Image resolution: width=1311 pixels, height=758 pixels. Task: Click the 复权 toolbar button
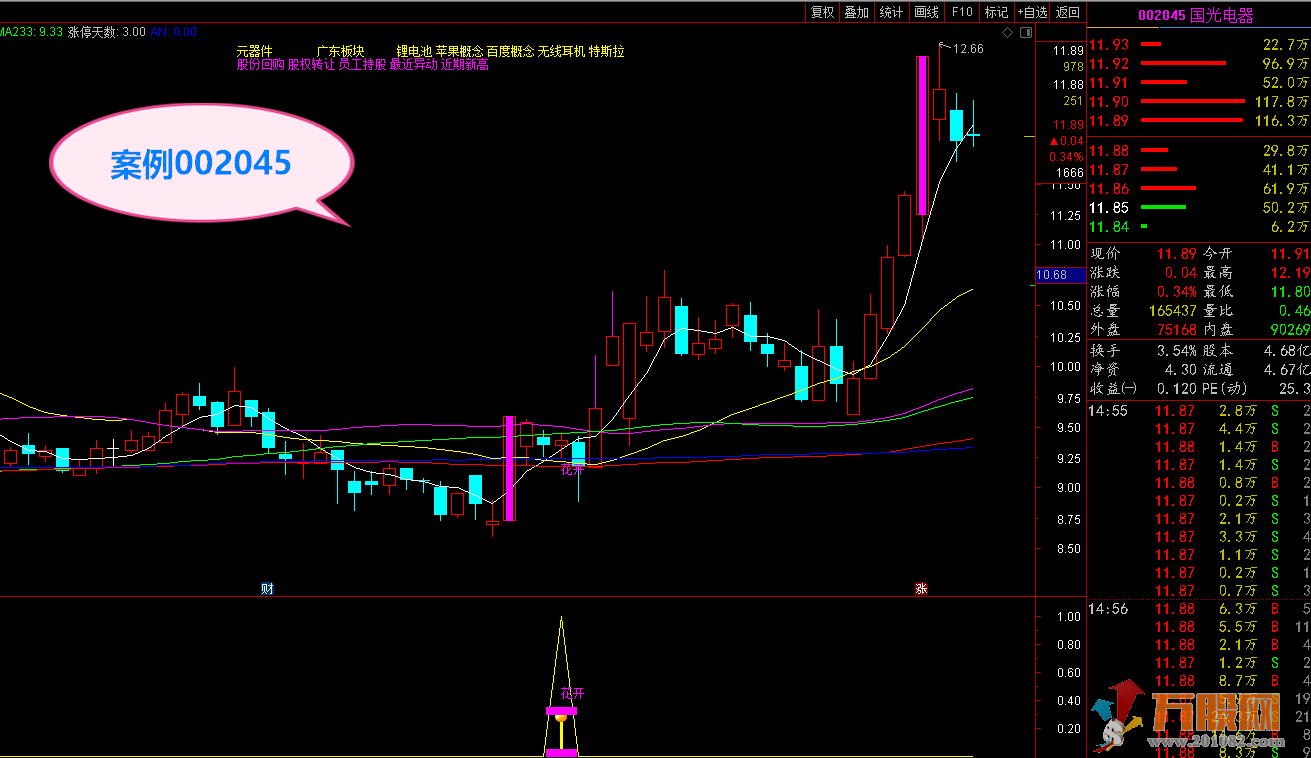pos(822,12)
